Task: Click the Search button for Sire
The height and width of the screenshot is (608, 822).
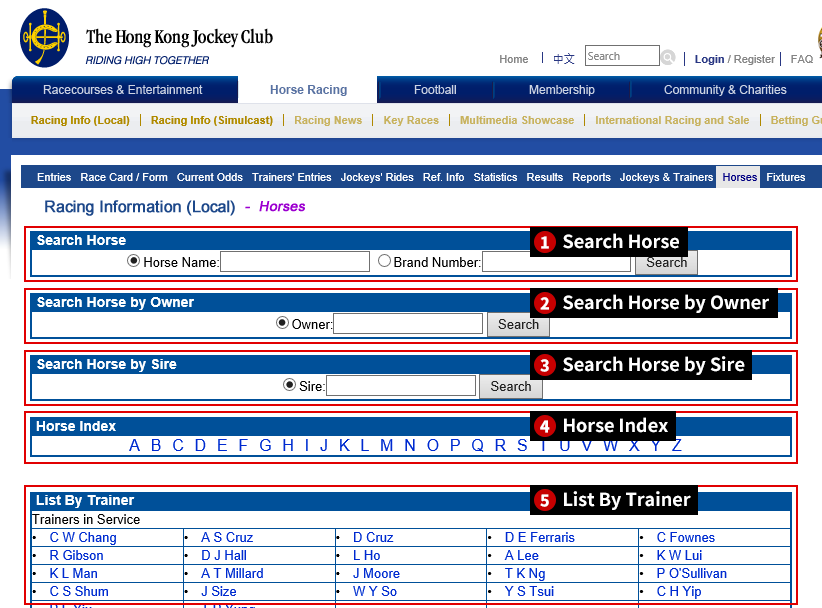Action: point(511,386)
